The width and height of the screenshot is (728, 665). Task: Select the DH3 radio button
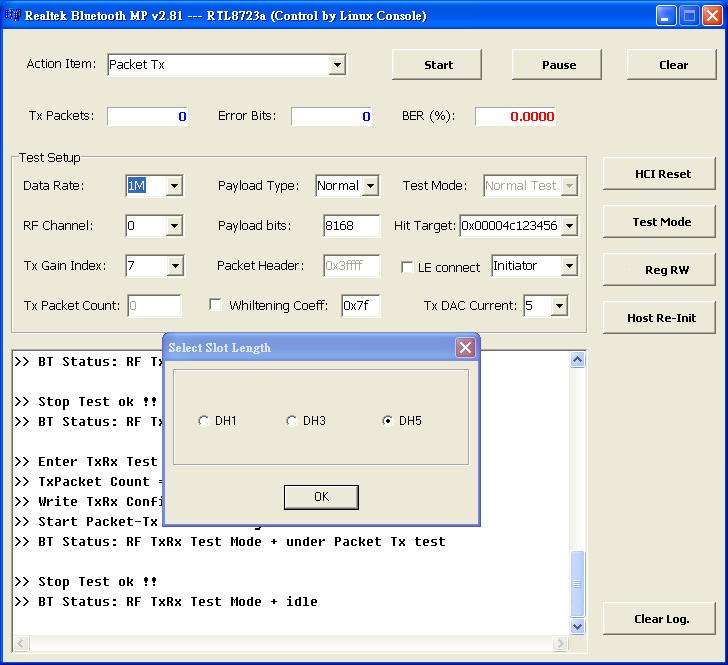click(x=306, y=421)
